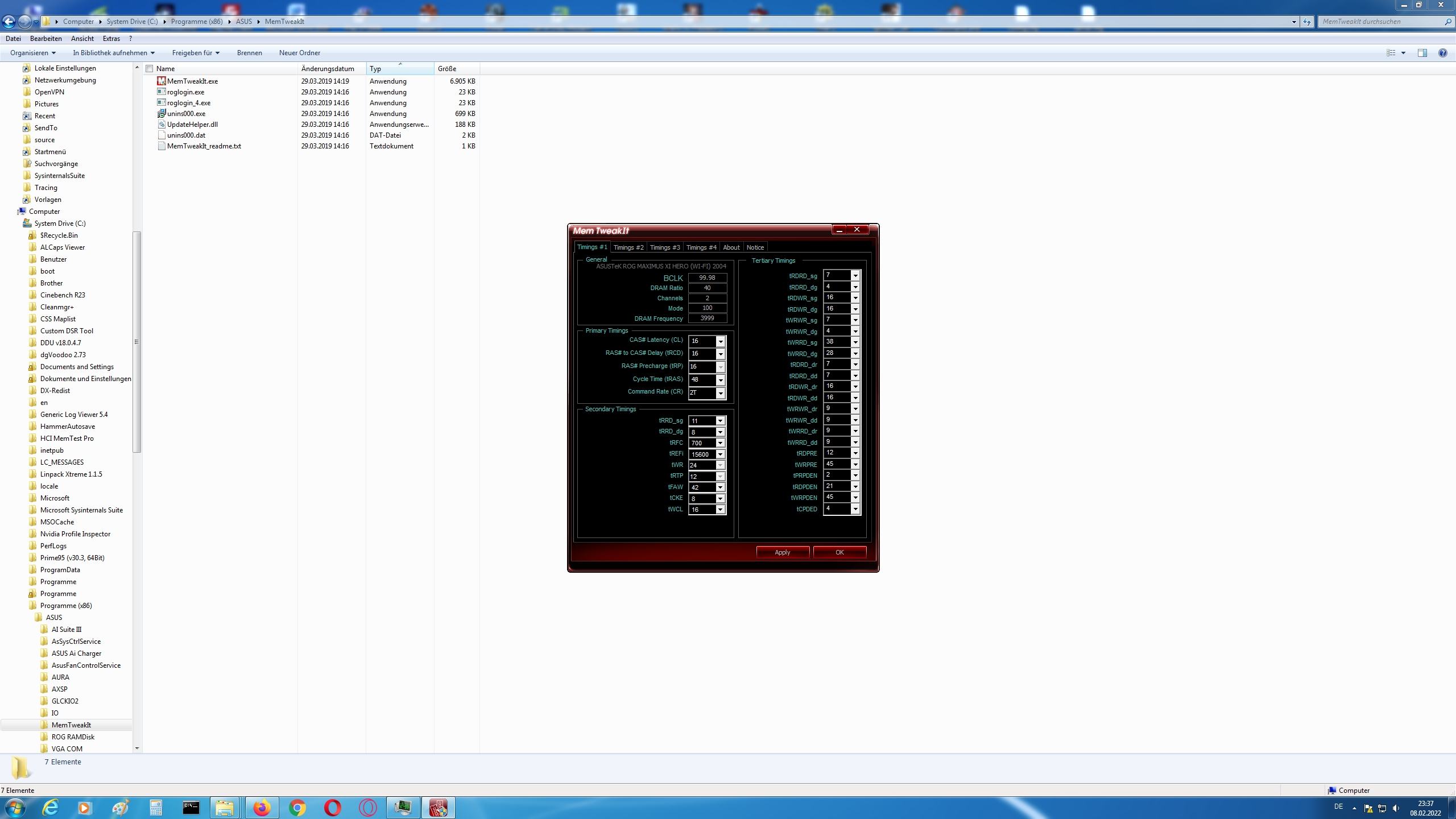Open pink Opera GX icon in taskbar
Viewport: 1456px width, 819px height.
[x=367, y=808]
